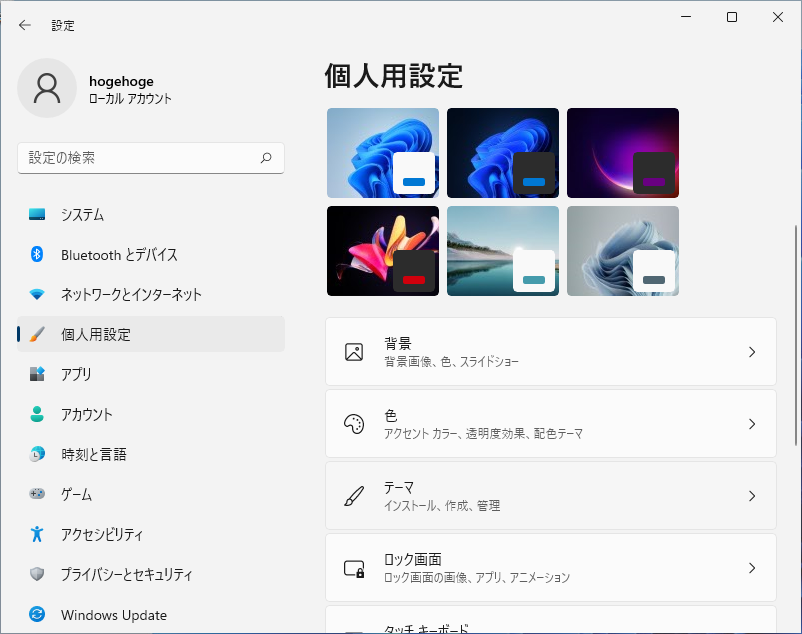Click the paintbrush icon beside 個人用設定
802x634 pixels.
point(37,334)
